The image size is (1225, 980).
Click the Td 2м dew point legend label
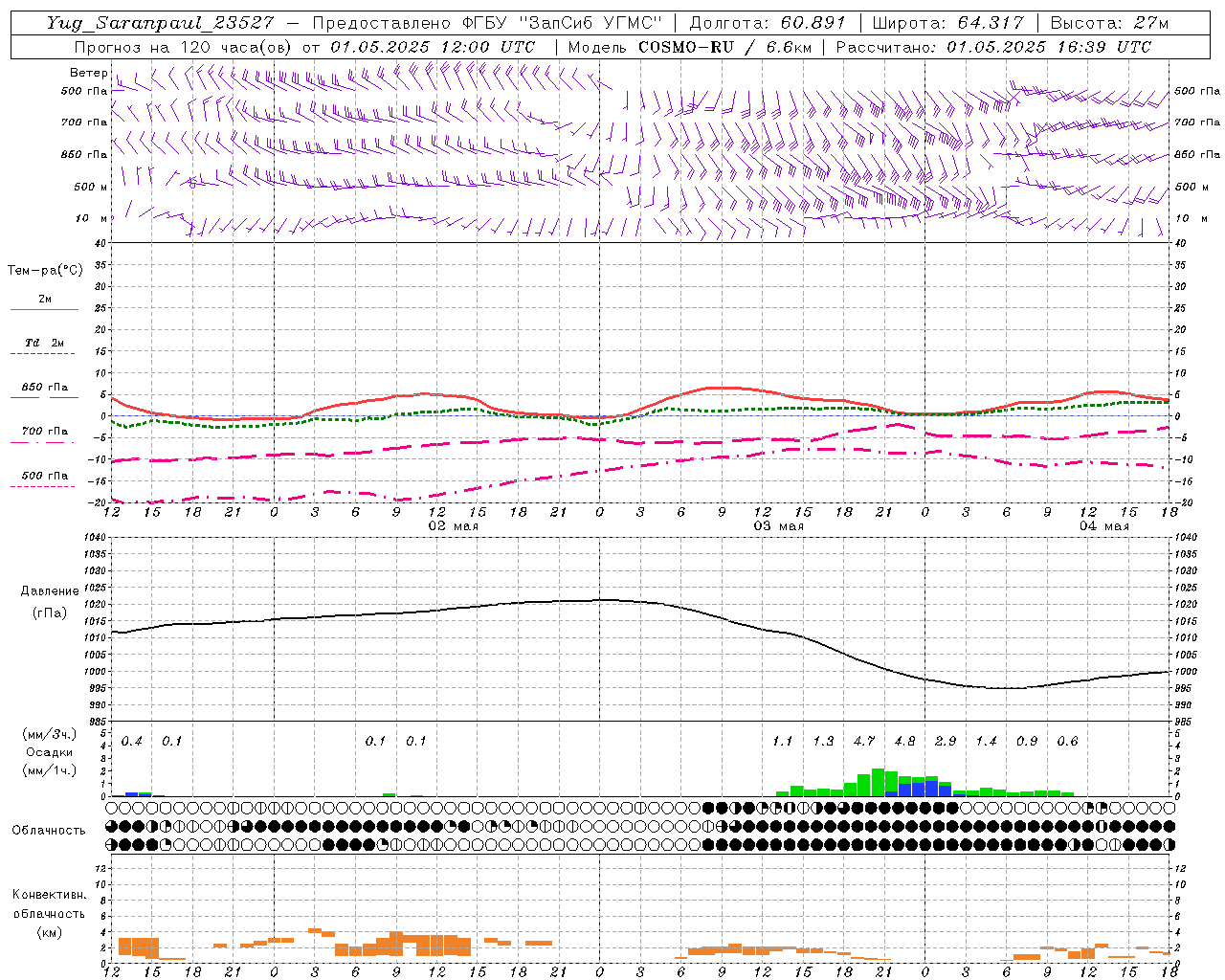point(44,343)
